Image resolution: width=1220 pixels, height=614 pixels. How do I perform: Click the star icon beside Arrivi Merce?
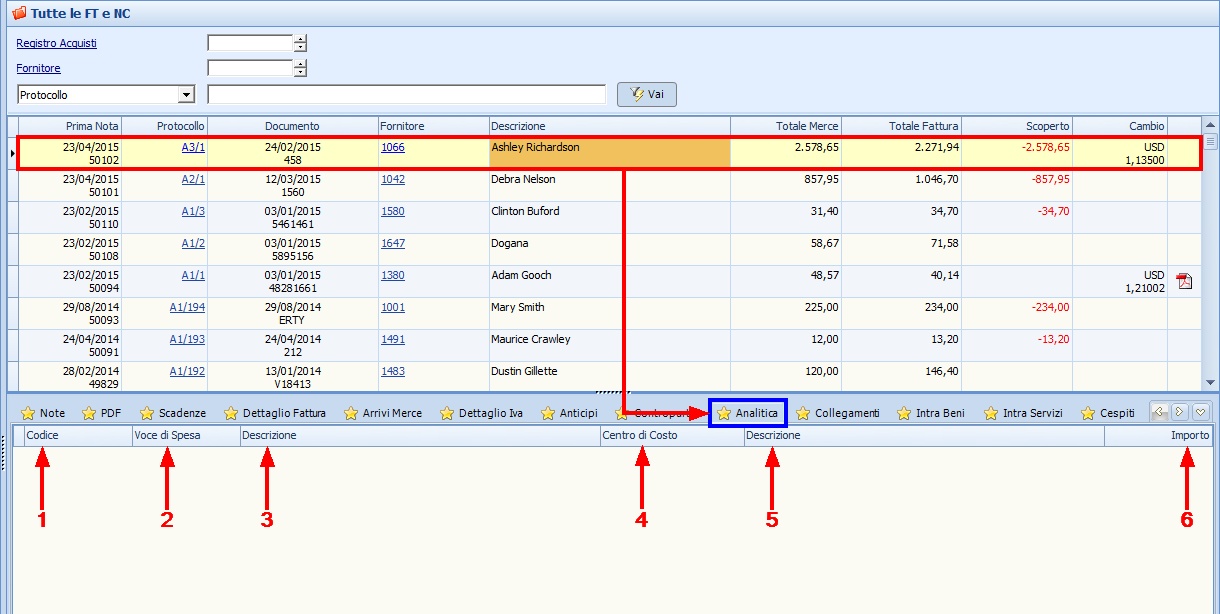351,413
